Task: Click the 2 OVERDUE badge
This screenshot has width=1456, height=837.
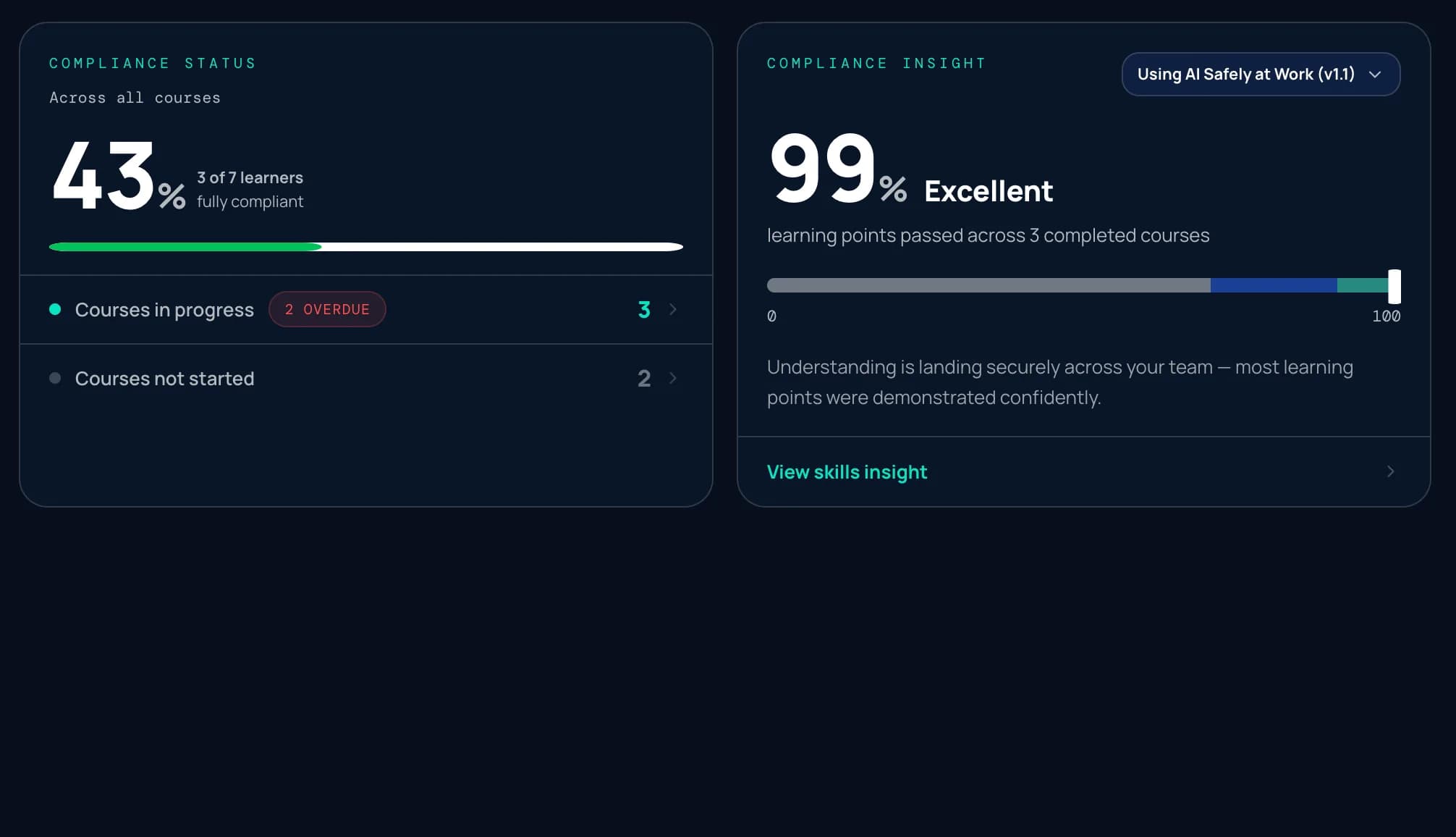Action: pos(327,309)
